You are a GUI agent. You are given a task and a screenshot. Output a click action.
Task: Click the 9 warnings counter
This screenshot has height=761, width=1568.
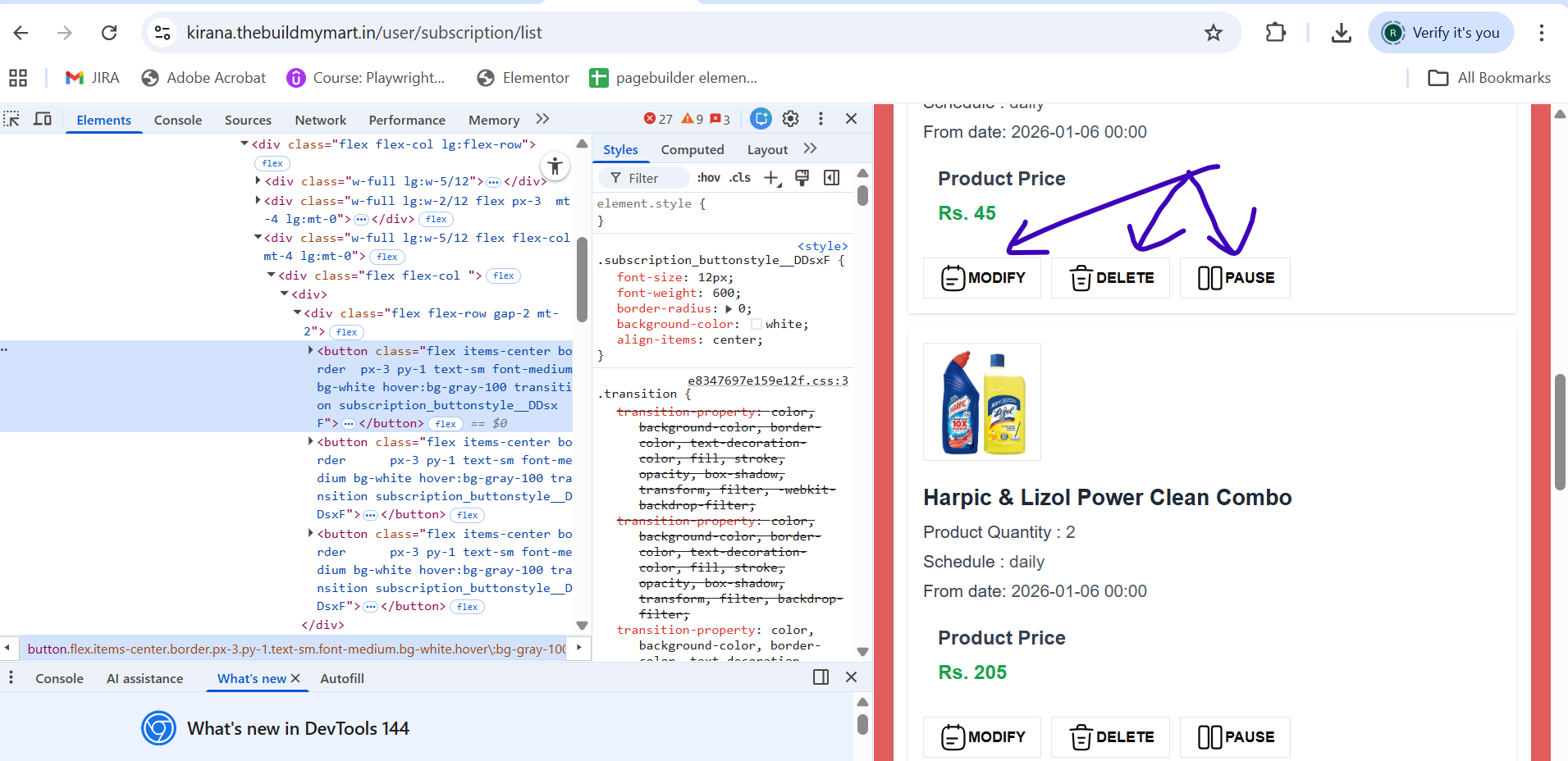pos(693,119)
